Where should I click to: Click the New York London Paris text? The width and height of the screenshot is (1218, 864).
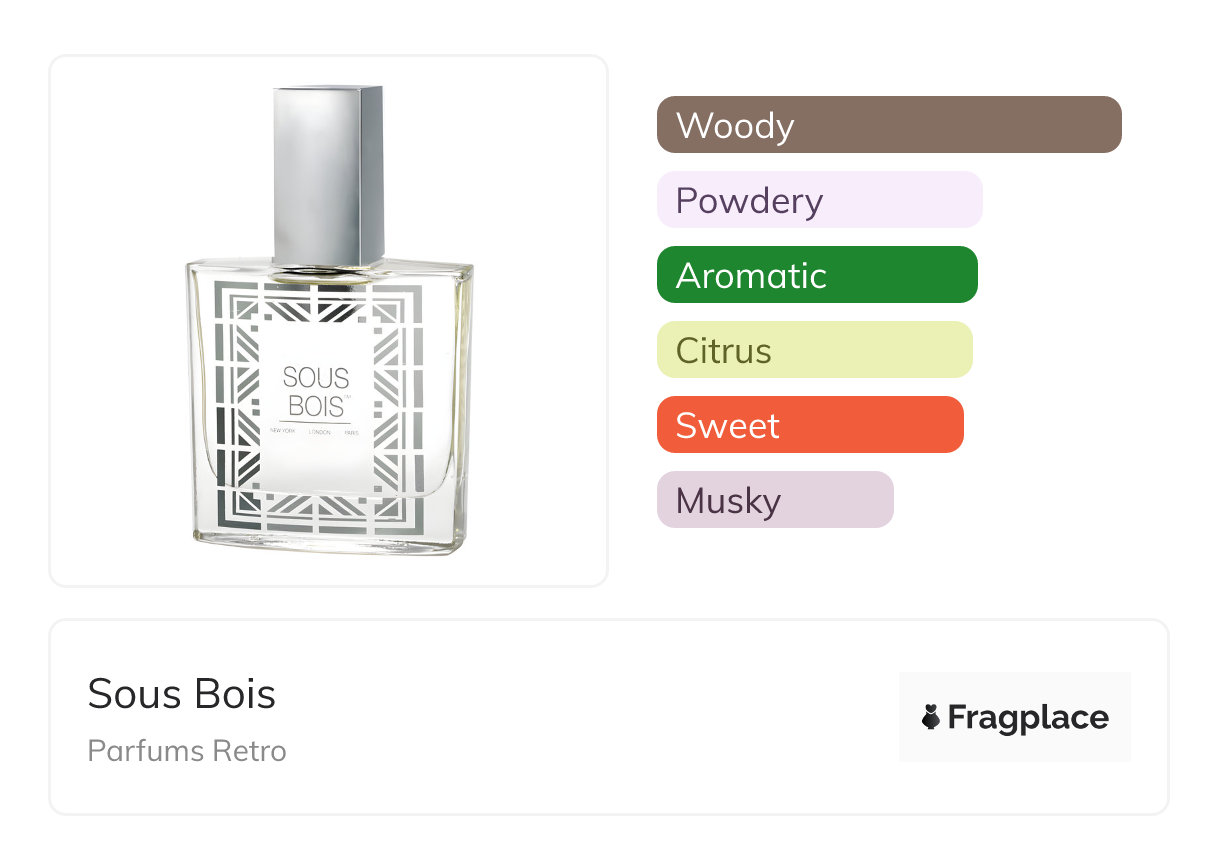(x=315, y=431)
